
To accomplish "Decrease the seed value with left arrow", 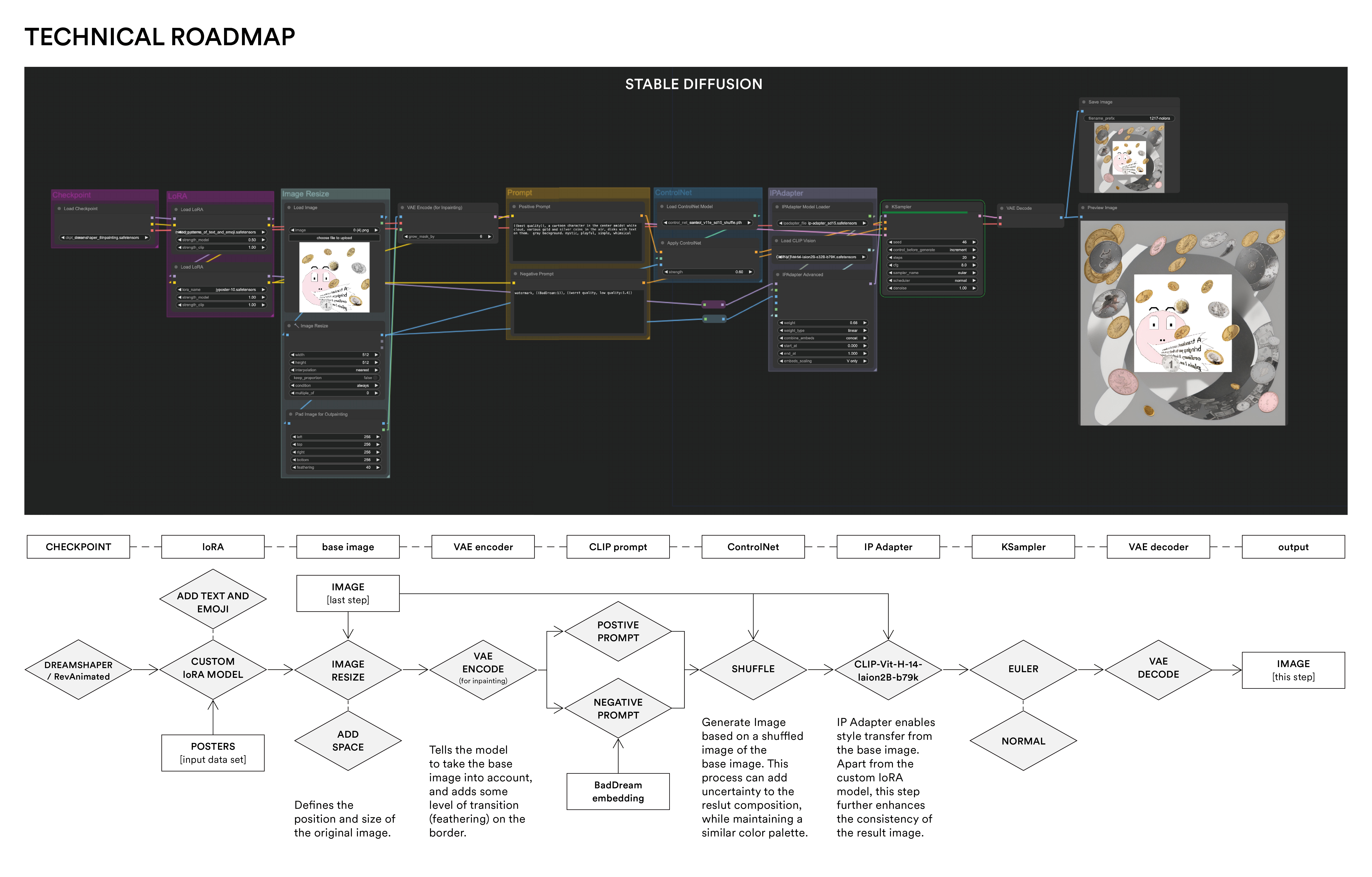I will coord(891,242).
